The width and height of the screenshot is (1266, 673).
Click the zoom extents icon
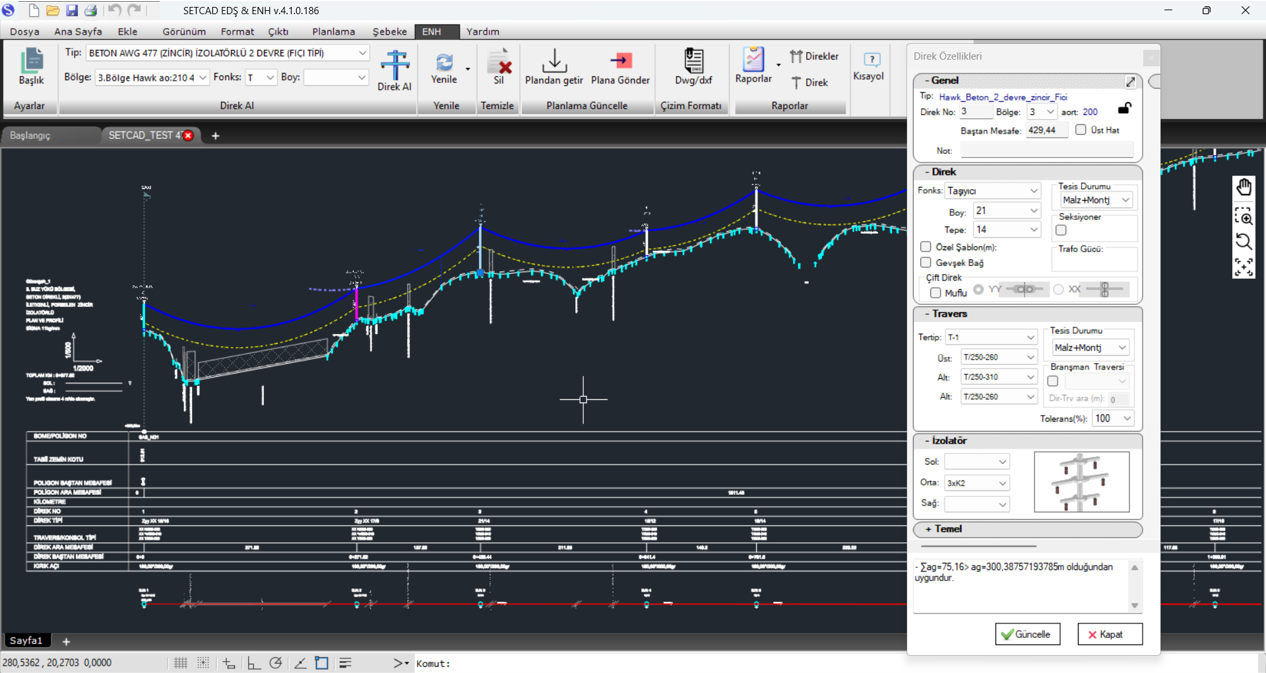(1244, 267)
